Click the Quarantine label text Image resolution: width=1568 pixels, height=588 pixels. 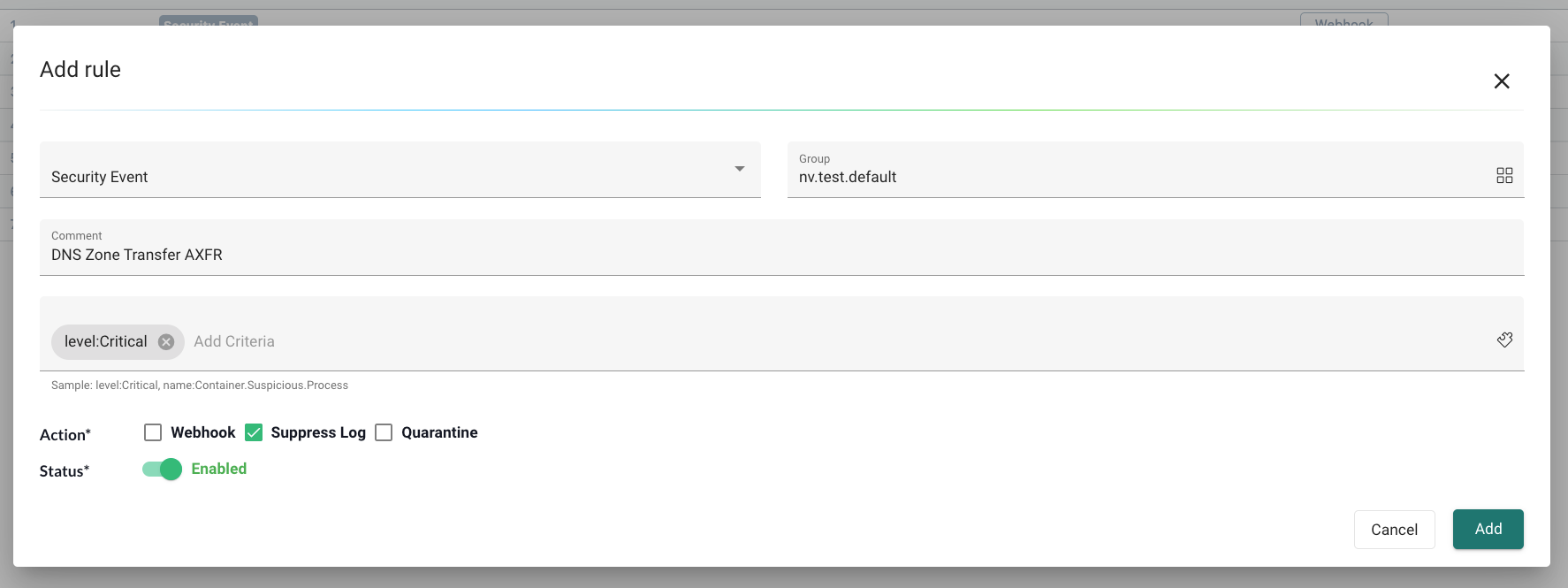(439, 432)
